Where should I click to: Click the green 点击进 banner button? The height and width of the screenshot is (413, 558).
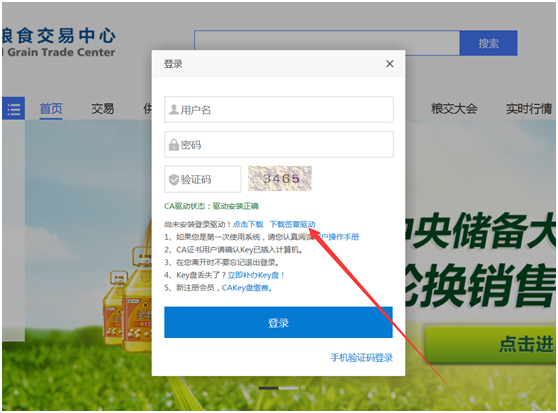pos(490,344)
